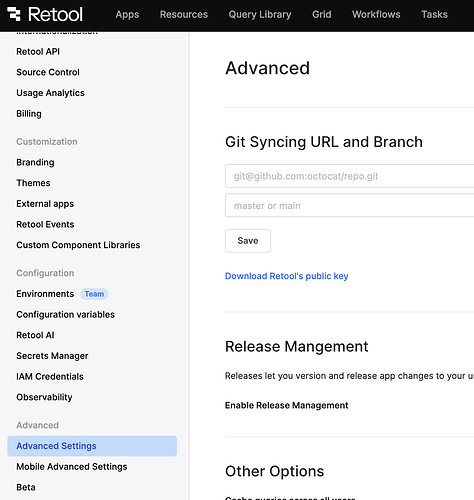Open the Grid navigation tab

(322, 14)
